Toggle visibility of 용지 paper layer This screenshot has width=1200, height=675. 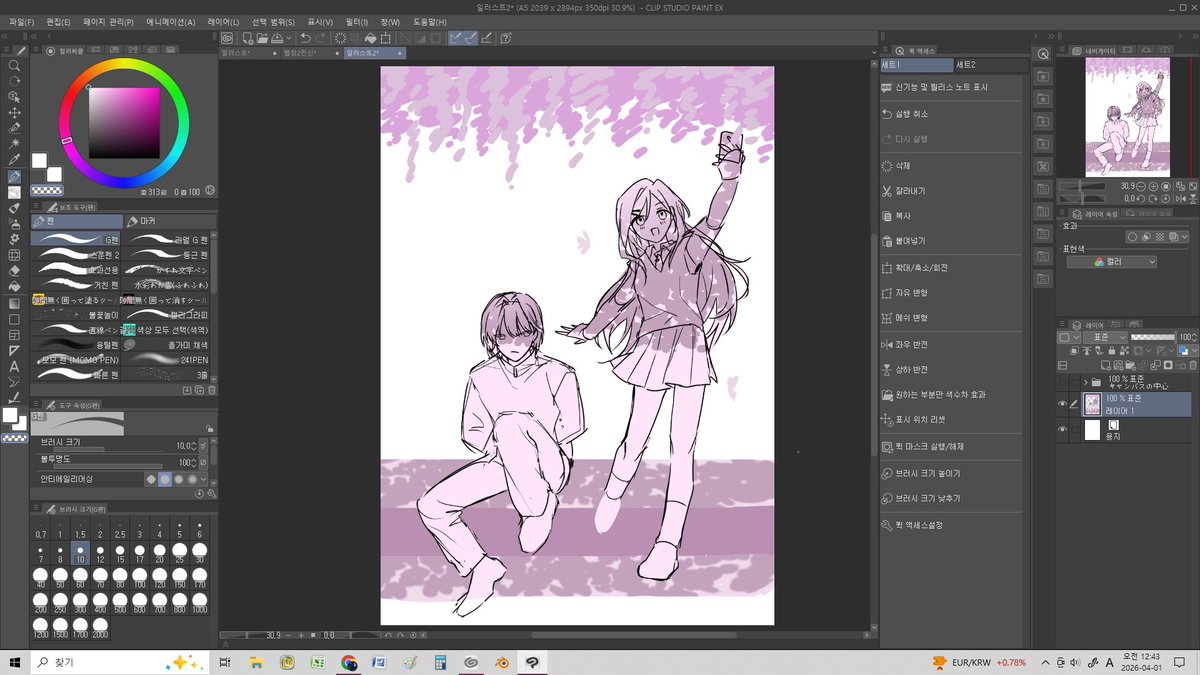[1063, 430]
